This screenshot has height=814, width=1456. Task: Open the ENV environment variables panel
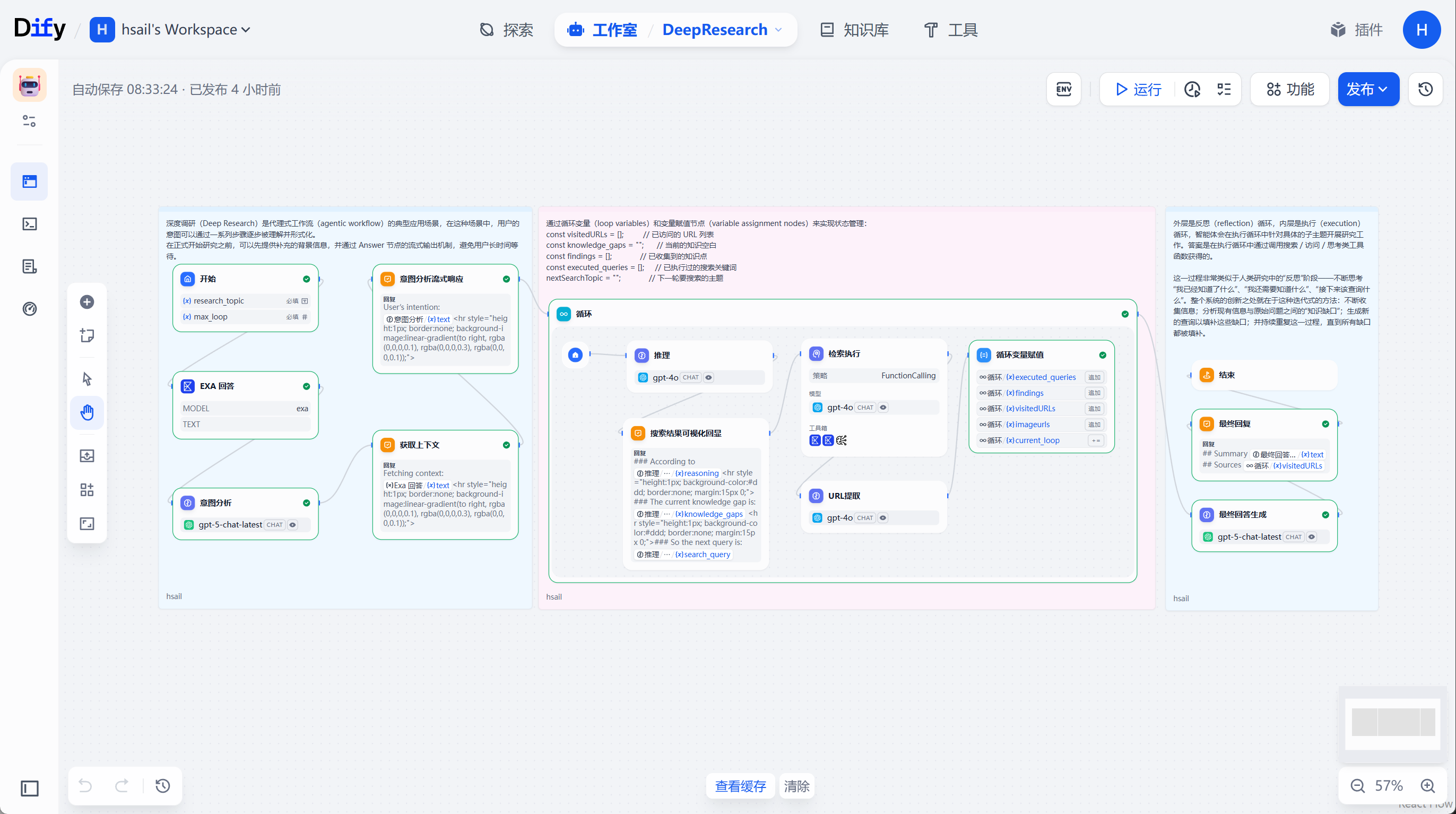(x=1064, y=89)
